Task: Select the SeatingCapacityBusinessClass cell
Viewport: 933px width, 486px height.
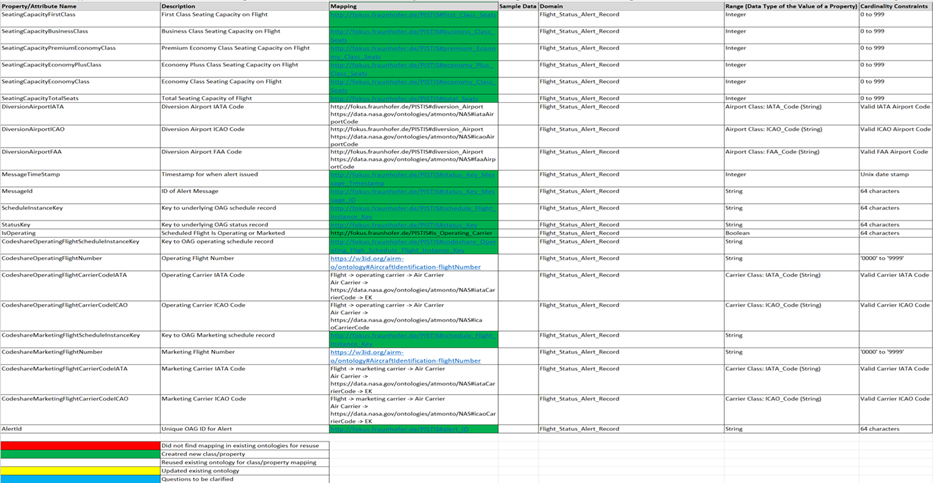Action: (80, 35)
